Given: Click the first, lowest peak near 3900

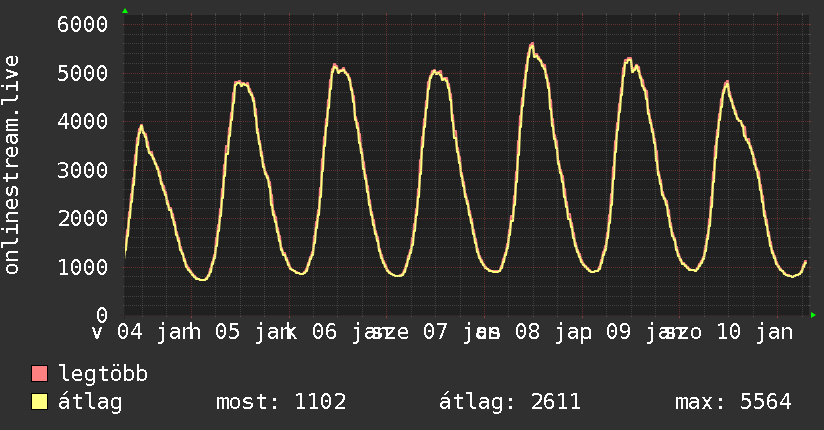Looking at the screenshot, I should coord(142,126).
